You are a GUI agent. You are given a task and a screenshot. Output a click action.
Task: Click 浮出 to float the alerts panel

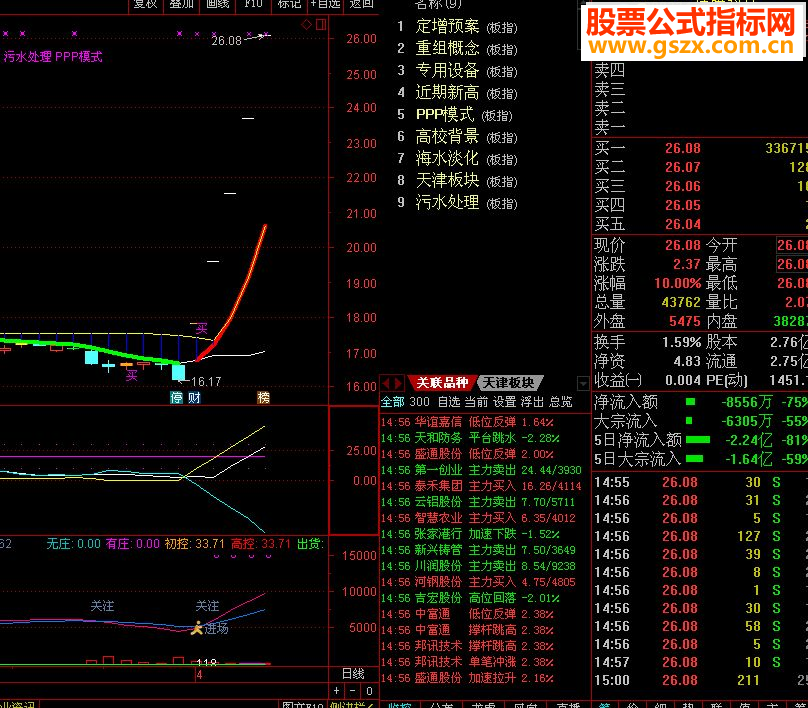(532, 402)
